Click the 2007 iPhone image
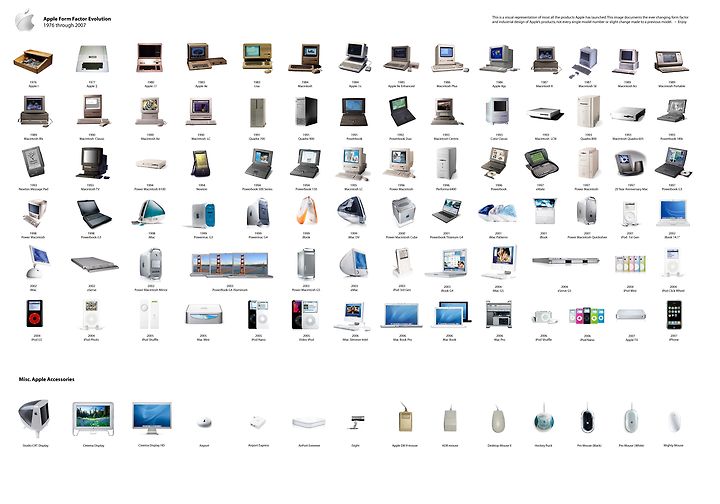720x504 pixels. point(674,315)
